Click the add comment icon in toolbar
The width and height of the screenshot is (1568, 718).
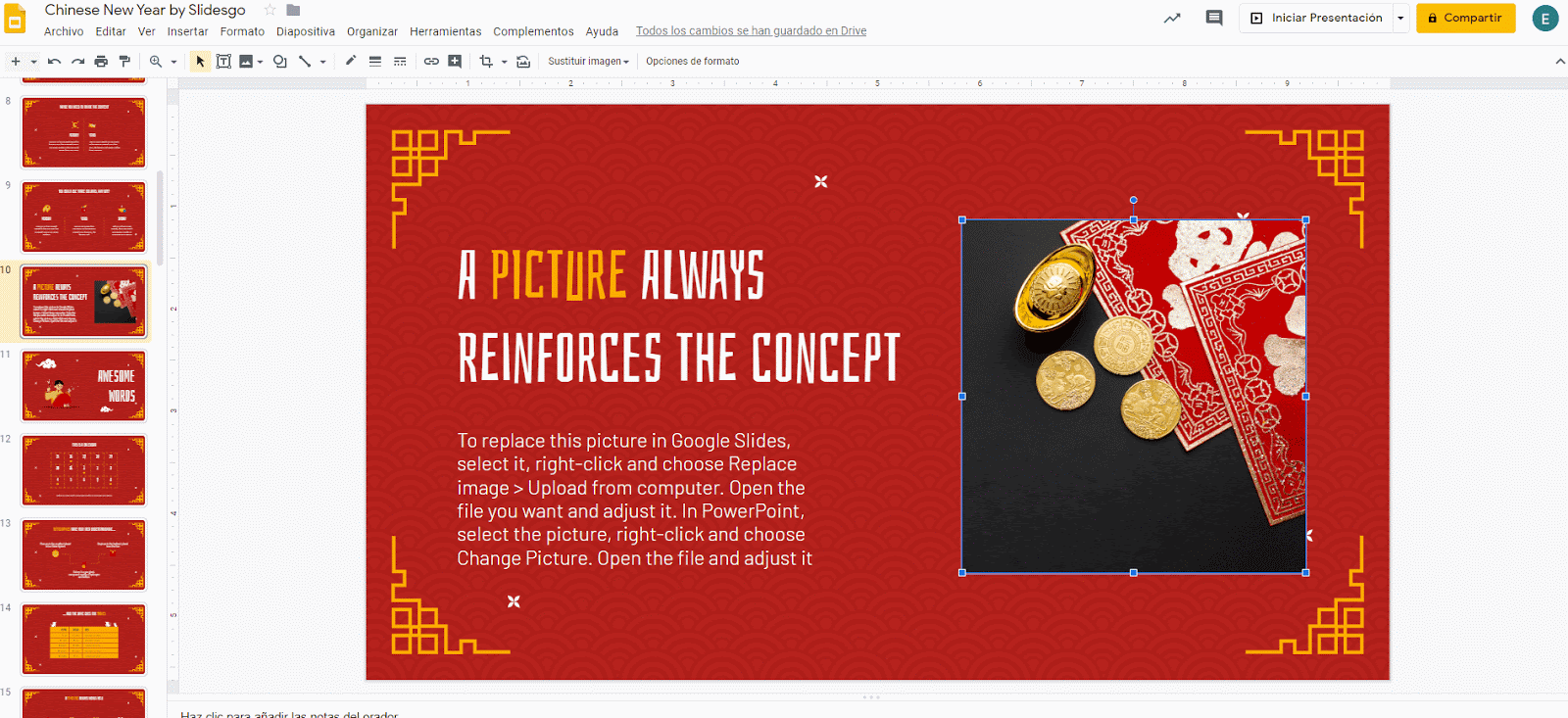455,61
